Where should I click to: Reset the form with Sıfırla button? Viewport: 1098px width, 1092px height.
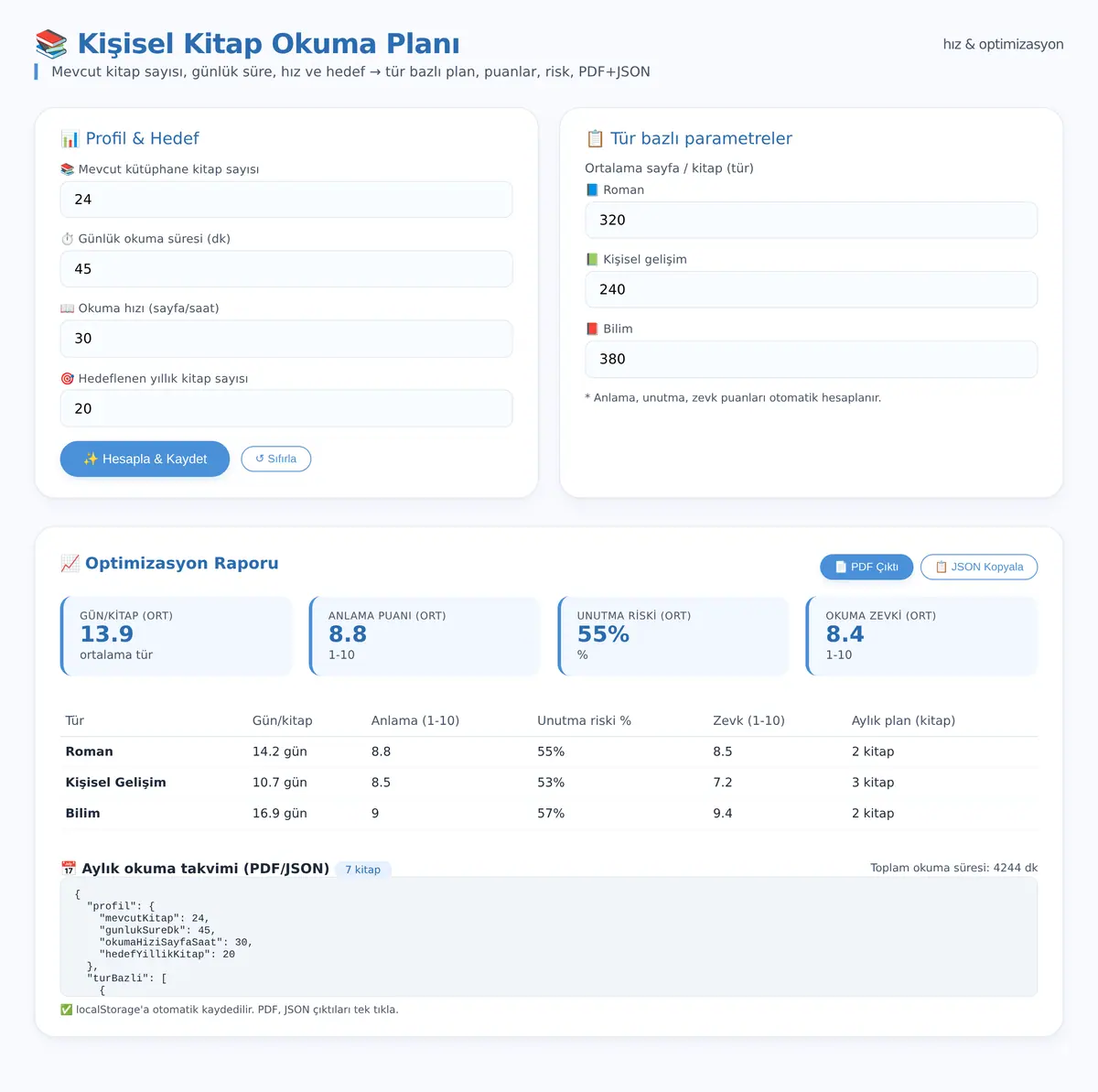click(276, 459)
